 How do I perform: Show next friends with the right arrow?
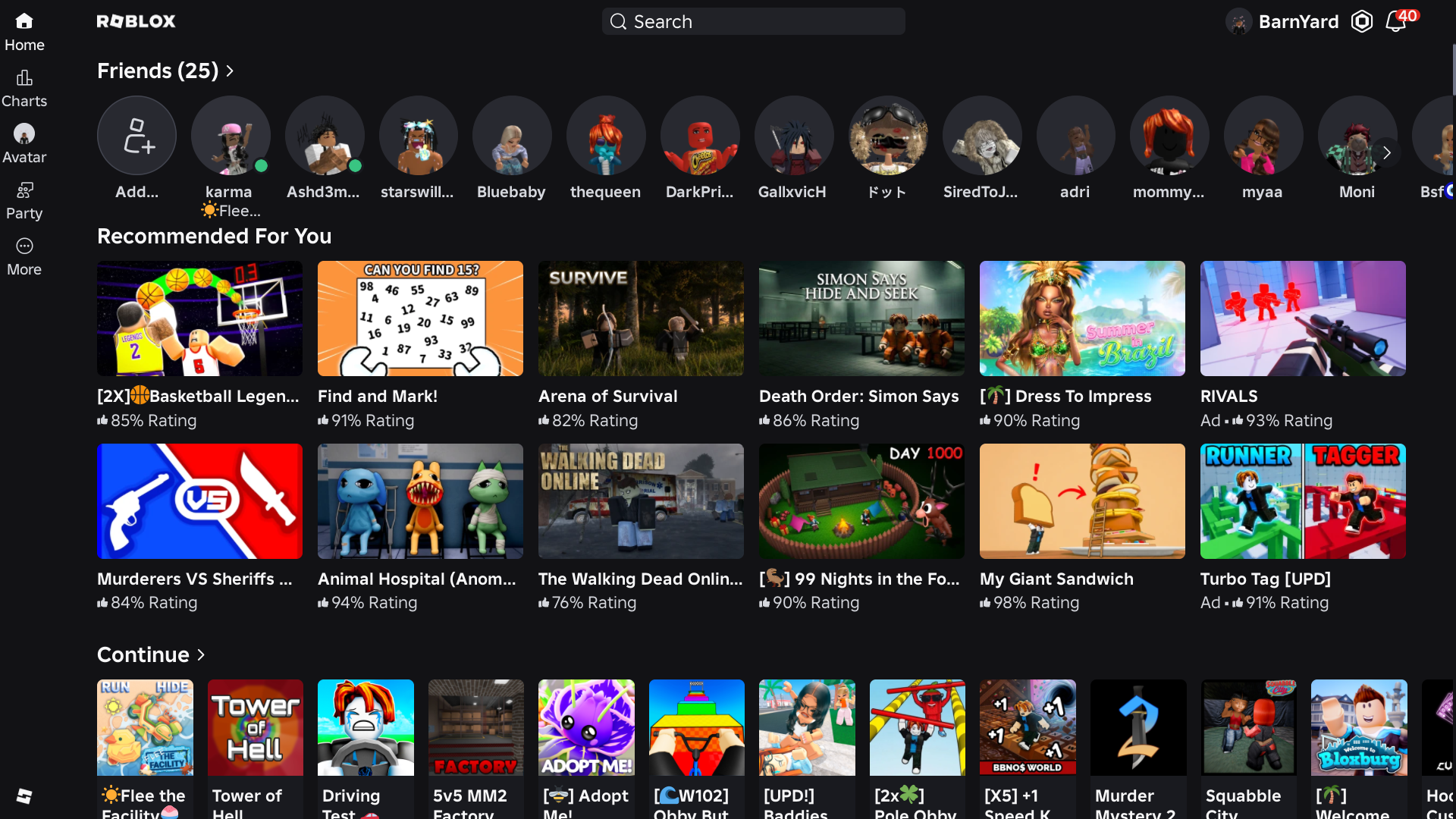click(x=1387, y=152)
